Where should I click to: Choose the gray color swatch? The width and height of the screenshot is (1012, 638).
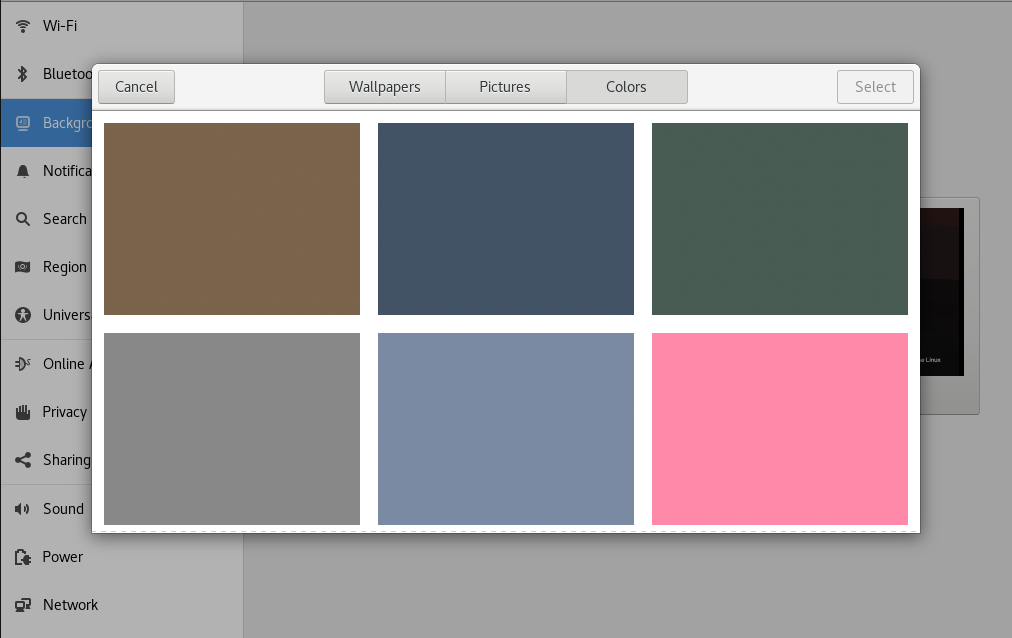point(232,429)
